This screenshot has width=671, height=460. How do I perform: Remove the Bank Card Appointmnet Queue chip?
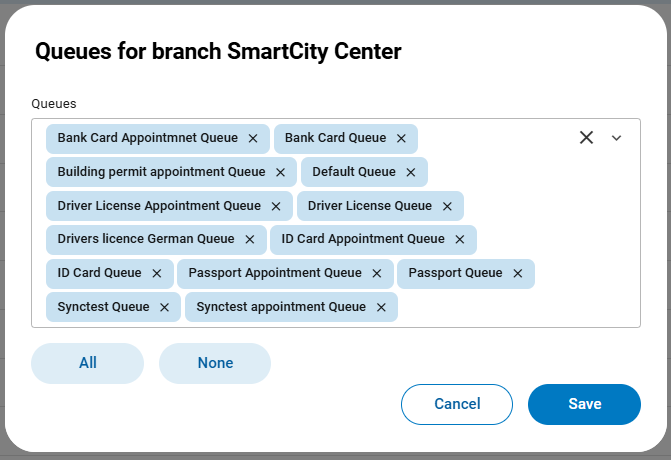[x=253, y=138]
